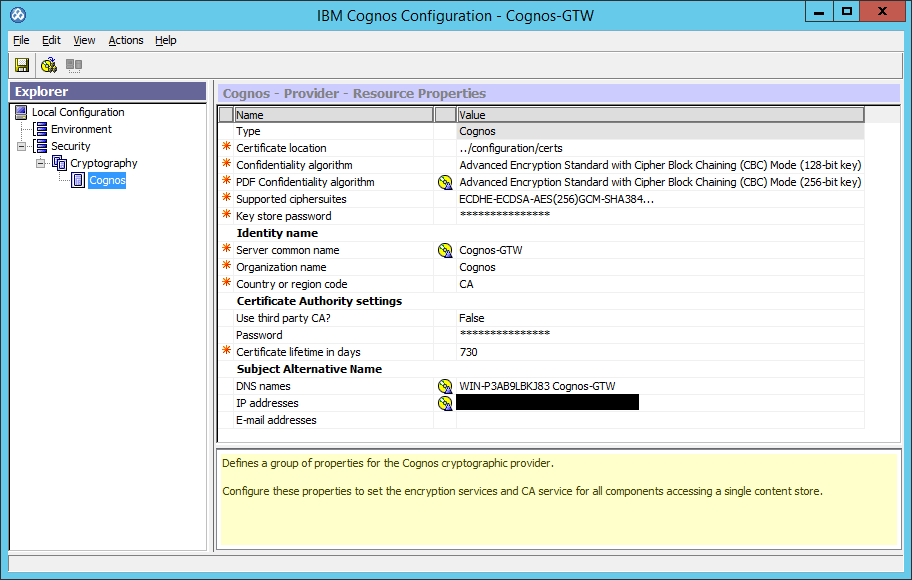This screenshot has width=912, height=580.
Task: Click the ECDHE-ECDSA-AES(256)GCM-SHA384 ciphersuites value
Action: point(556,199)
